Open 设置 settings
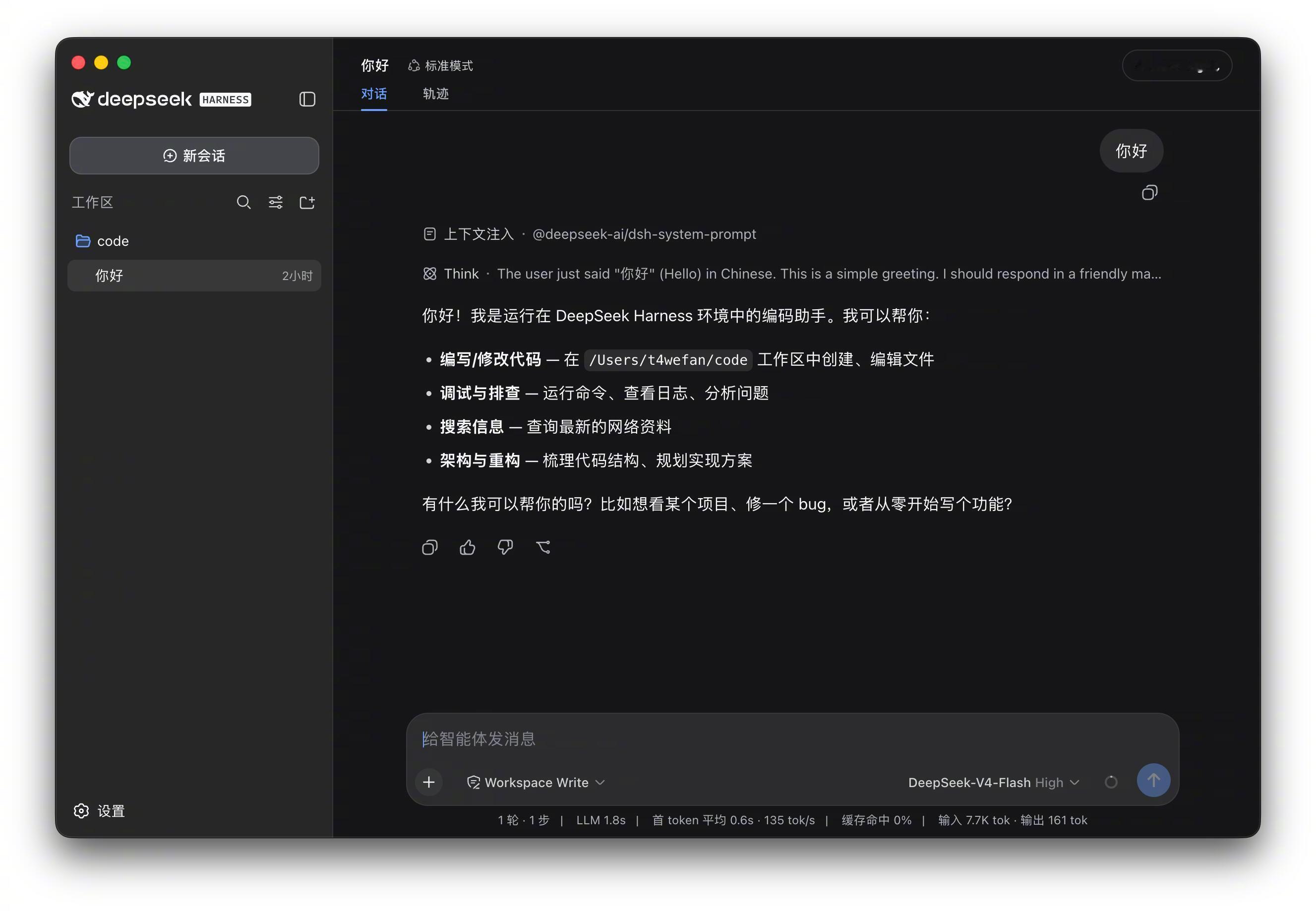Image resolution: width=1316 pixels, height=911 pixels. click(x=99, y=810)
